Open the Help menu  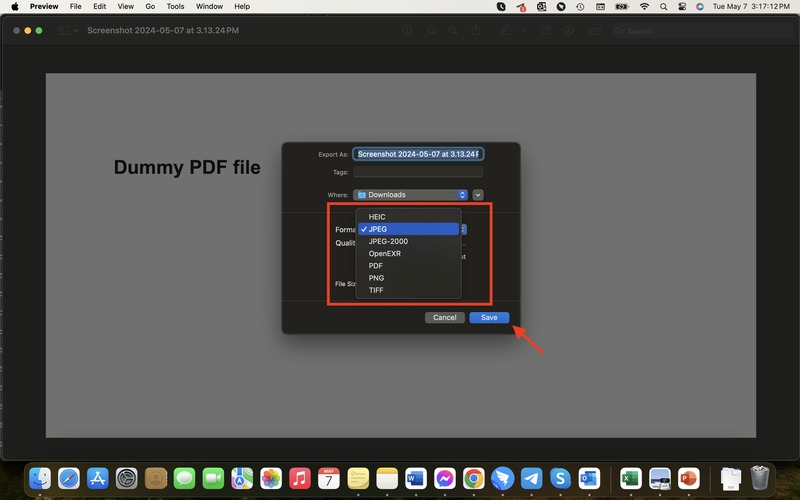242,7
